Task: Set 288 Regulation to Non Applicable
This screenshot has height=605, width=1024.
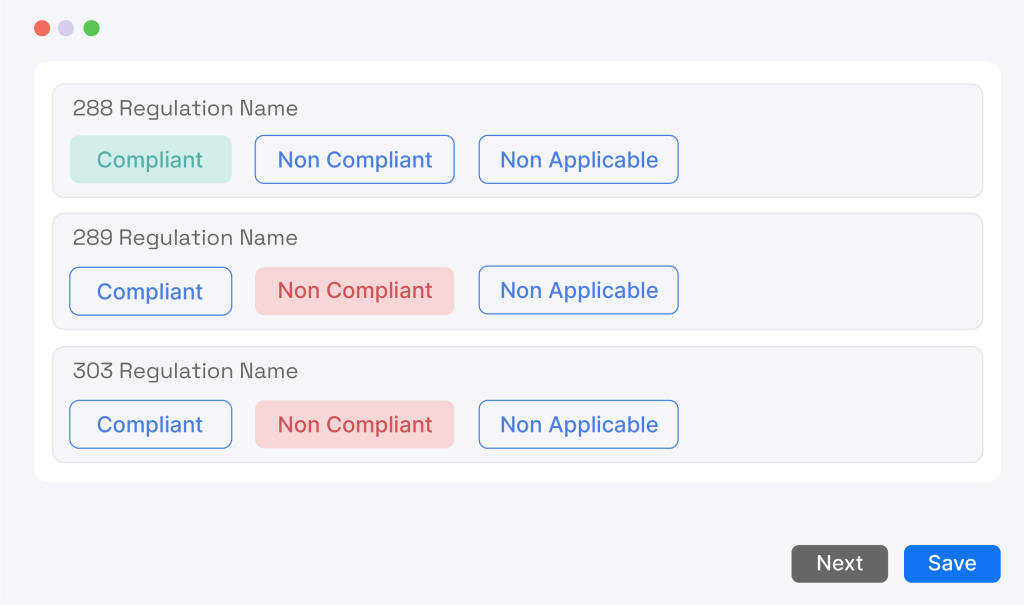Action: click(578, 160)
